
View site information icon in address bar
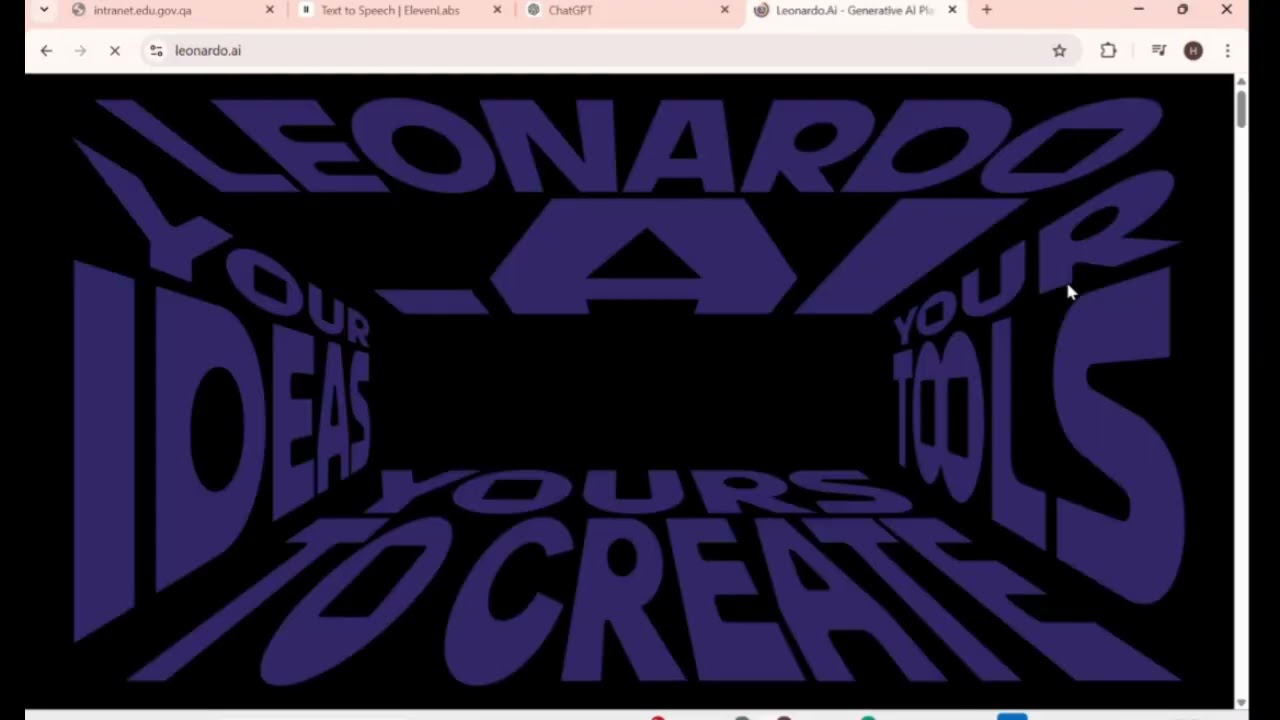pyautogui.click(x=155, y=50)
